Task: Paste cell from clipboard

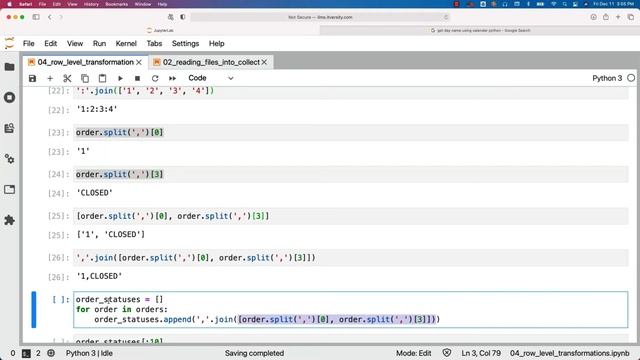Action: pos(102,78)
